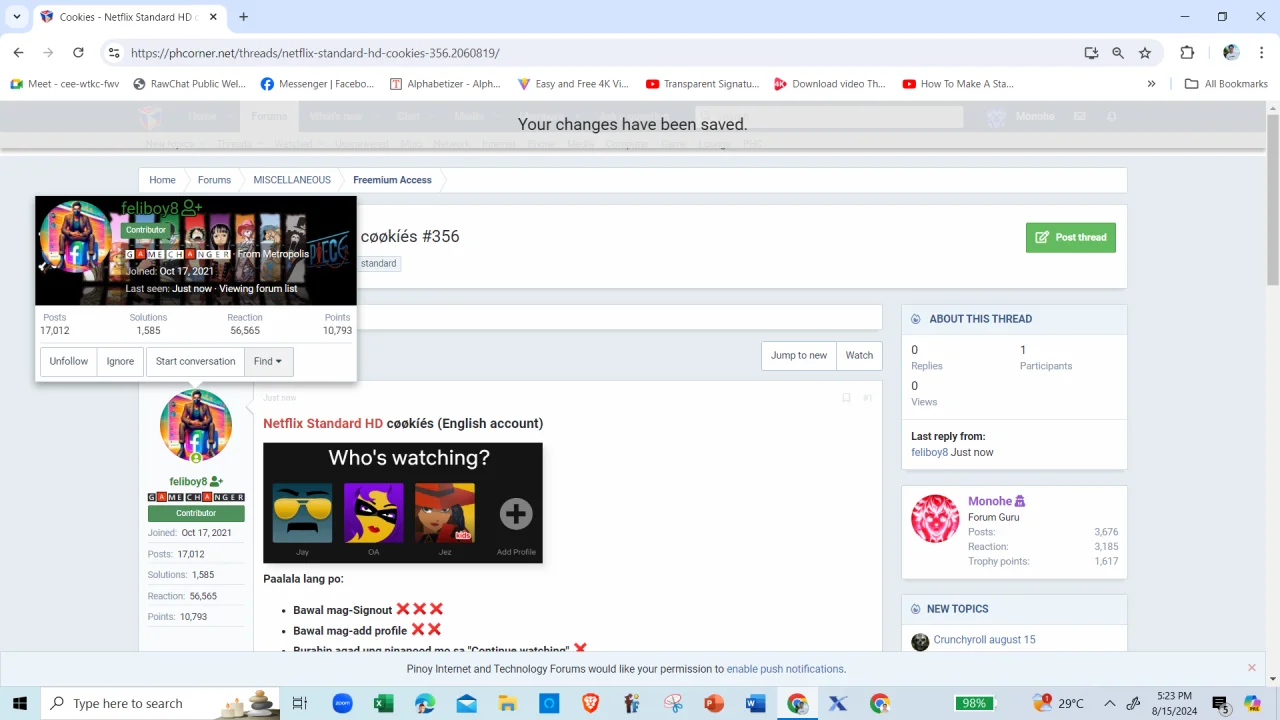Open the Easy and Free 4K Video bookmark
The height and width of the screenshot is (720, 1280).
(573, 84)
